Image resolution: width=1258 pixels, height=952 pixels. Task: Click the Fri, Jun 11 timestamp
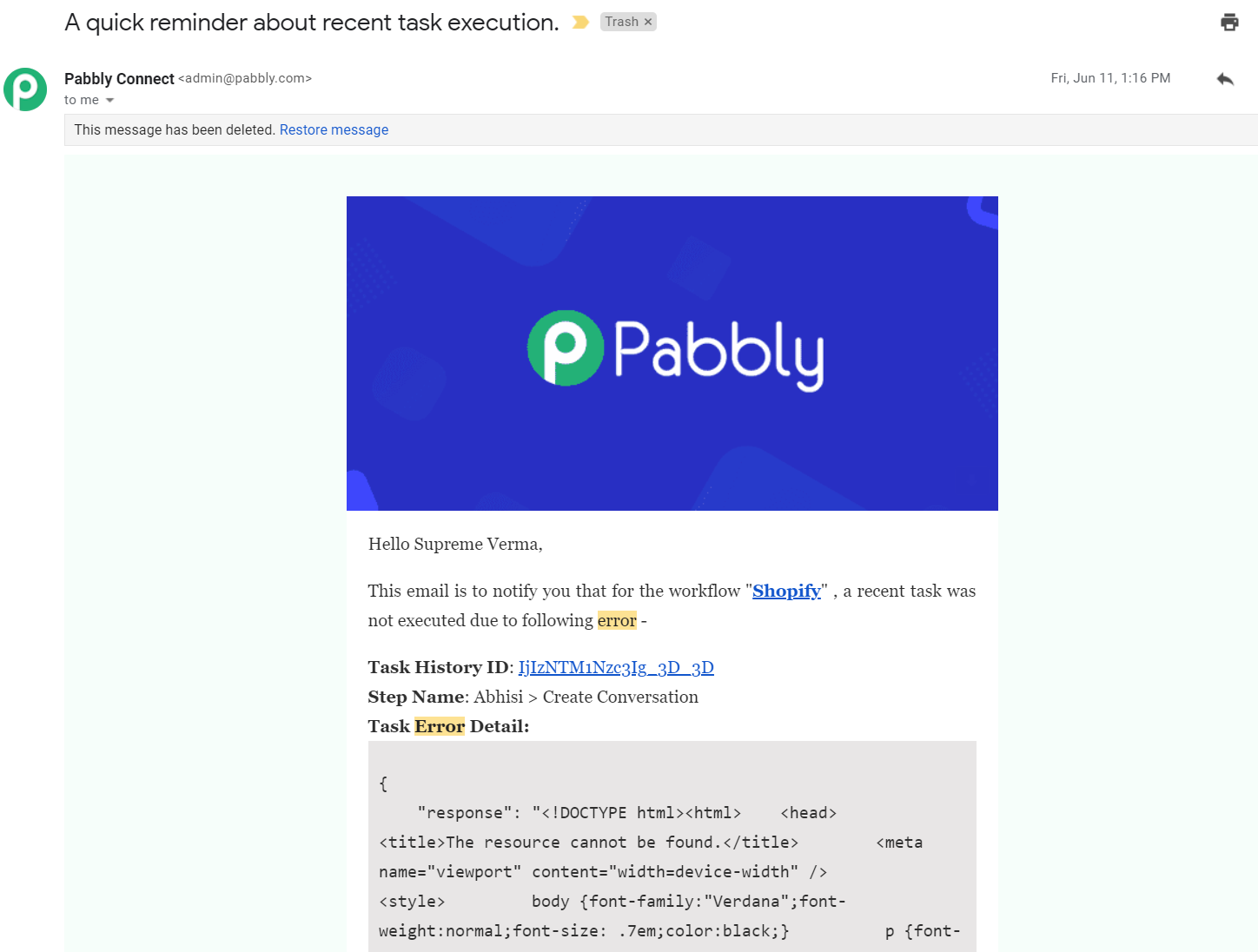point(1110,78)
